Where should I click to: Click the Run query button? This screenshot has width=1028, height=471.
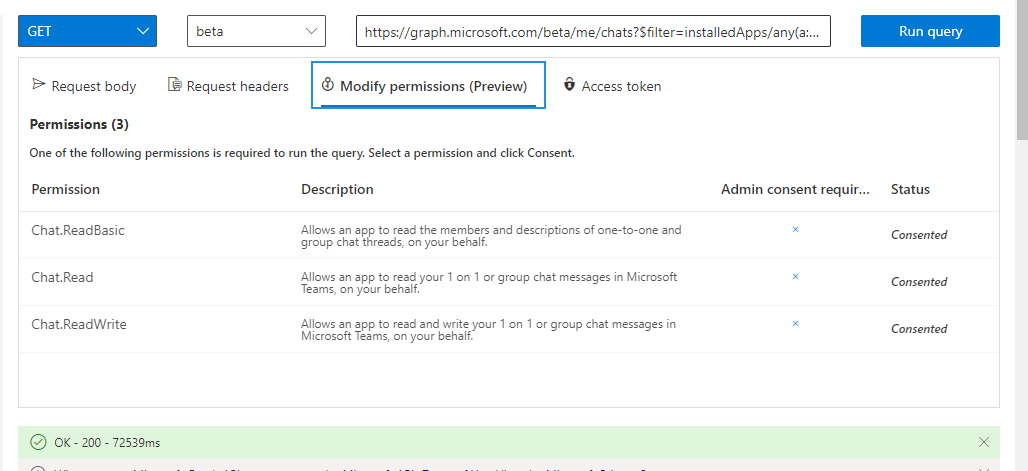930,31
